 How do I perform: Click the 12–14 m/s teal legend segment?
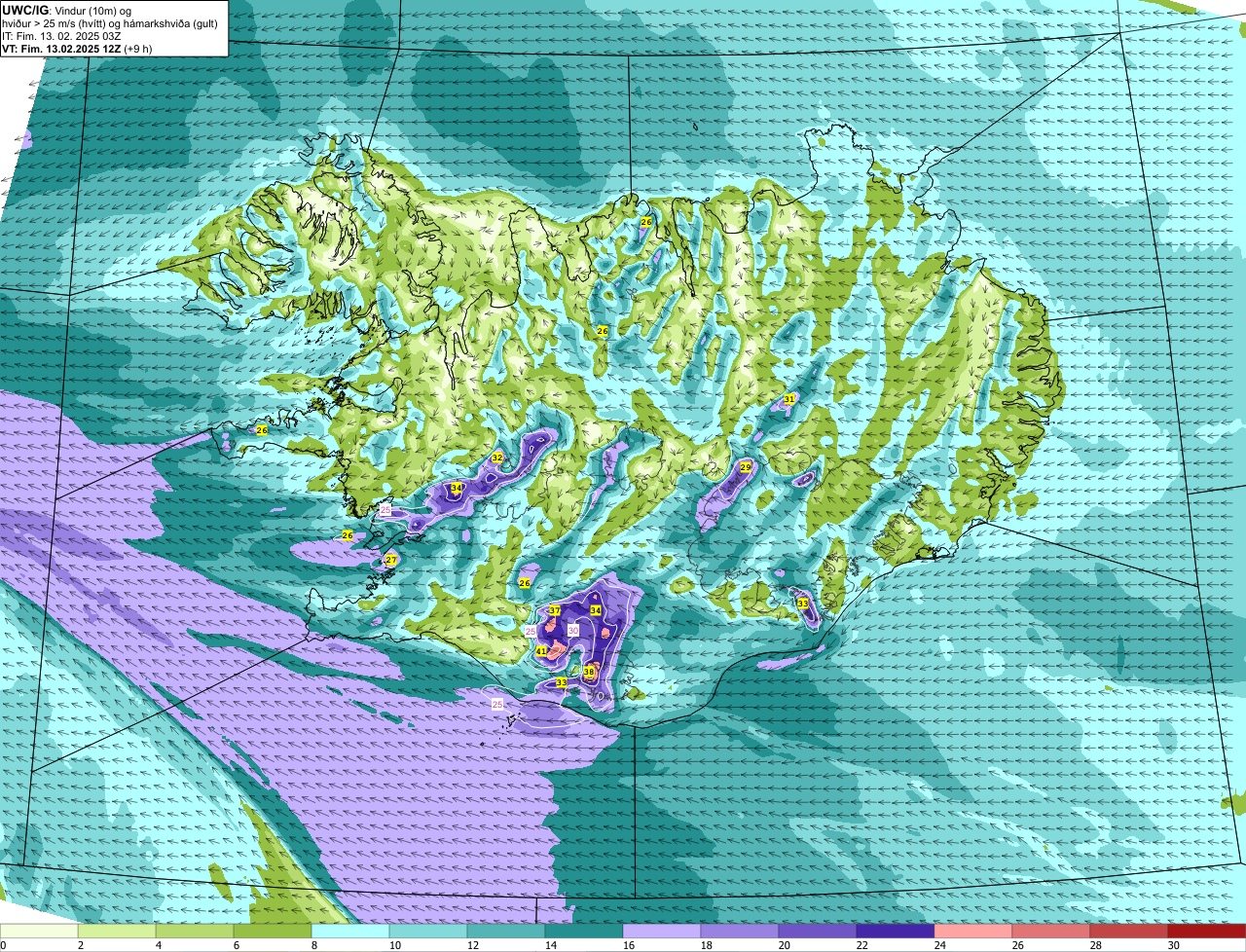(506, 931)
